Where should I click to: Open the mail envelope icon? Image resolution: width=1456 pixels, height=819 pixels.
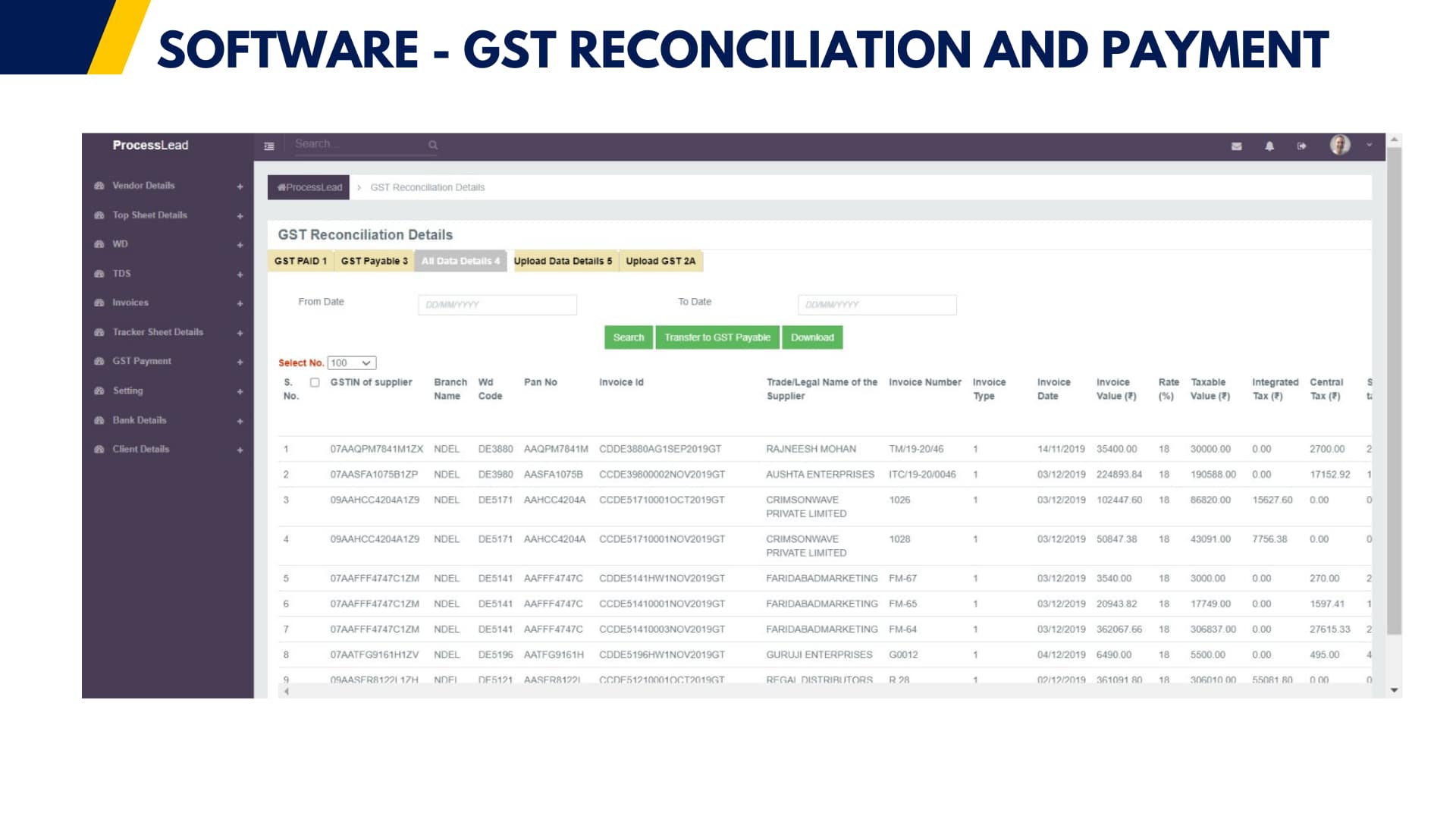[x=1236, y=146]
